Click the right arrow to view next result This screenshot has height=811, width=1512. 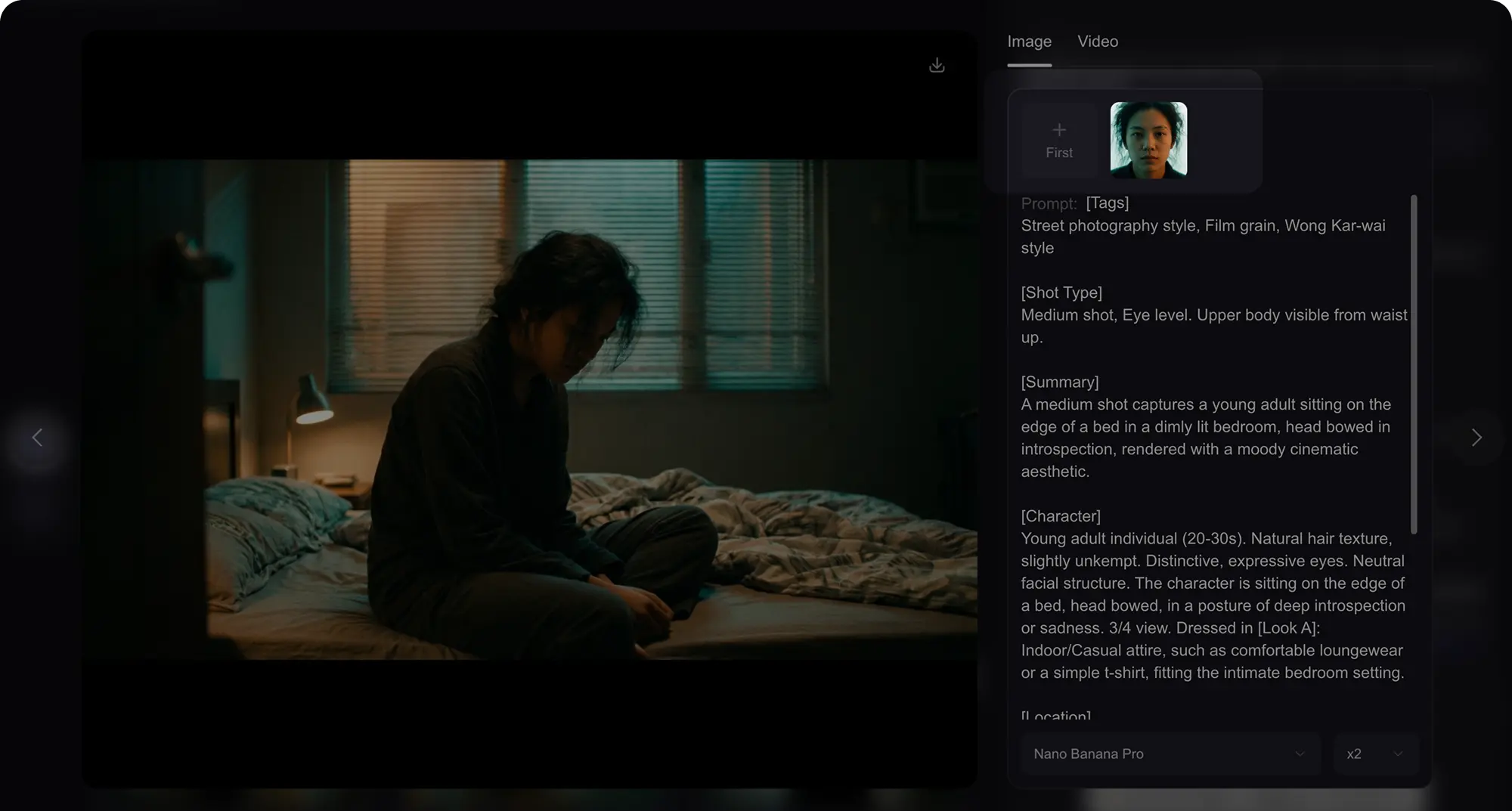pyautogui.click(x=1477, y=438)
